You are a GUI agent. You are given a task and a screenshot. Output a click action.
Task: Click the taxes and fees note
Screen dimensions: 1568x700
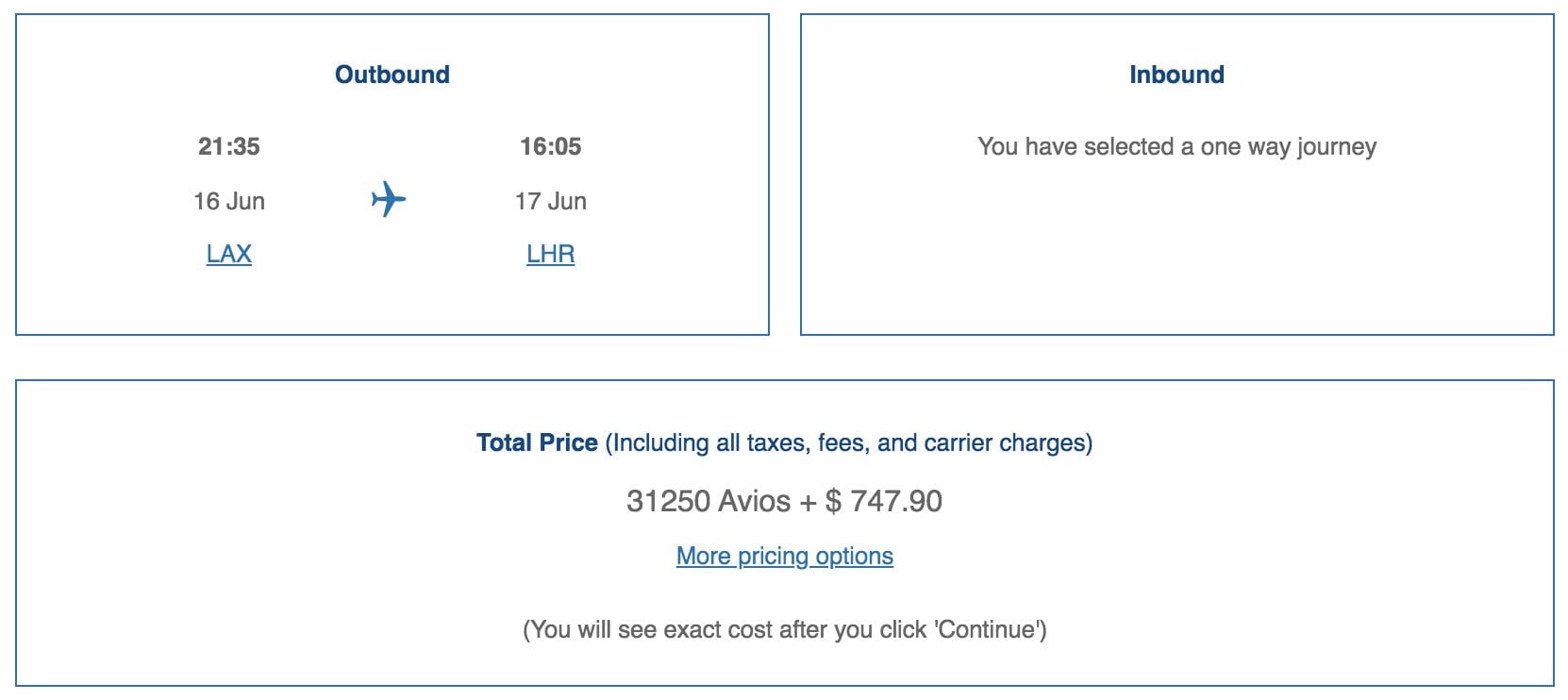pyautogui.click(x=847, y=441)
